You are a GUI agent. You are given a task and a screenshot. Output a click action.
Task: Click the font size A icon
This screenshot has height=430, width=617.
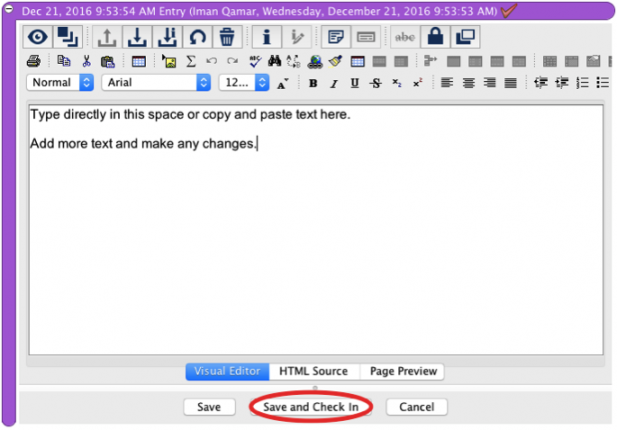282,84
